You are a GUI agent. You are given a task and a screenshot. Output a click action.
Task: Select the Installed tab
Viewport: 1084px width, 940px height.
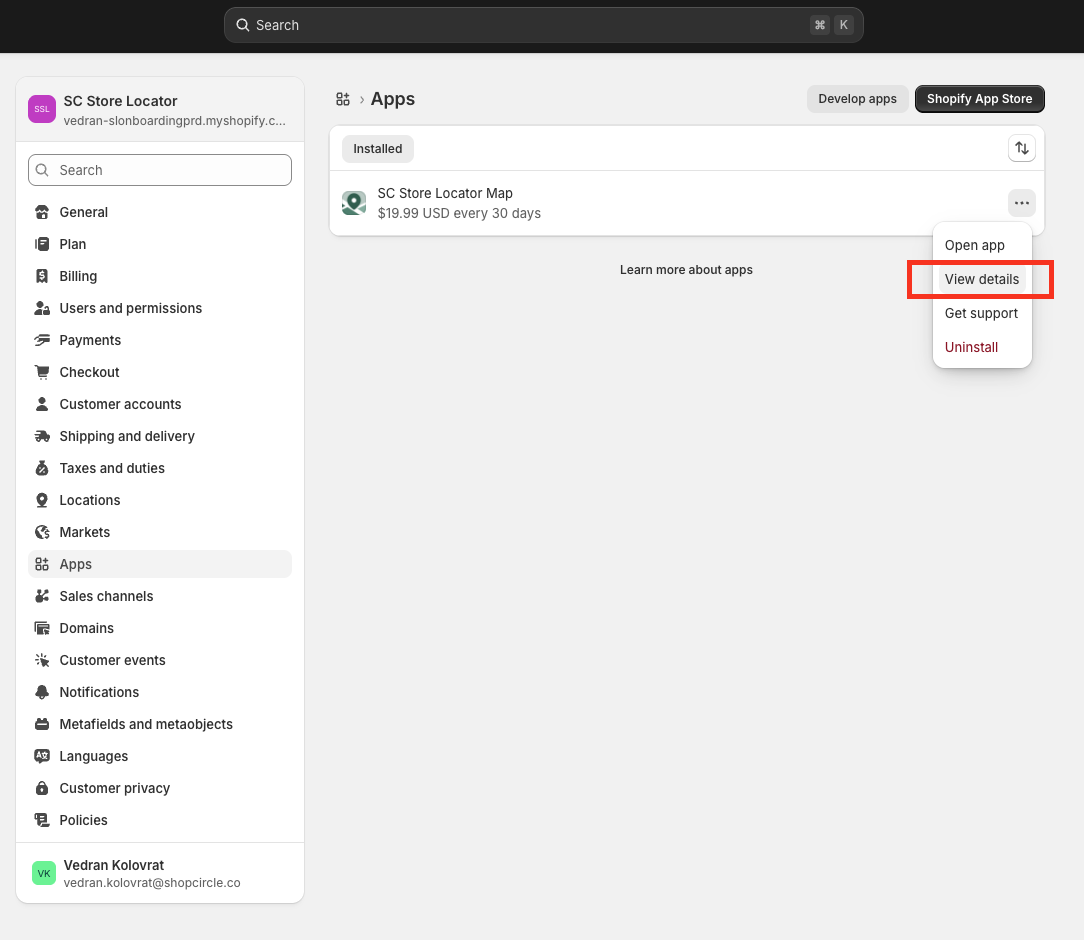pos(377,149)
